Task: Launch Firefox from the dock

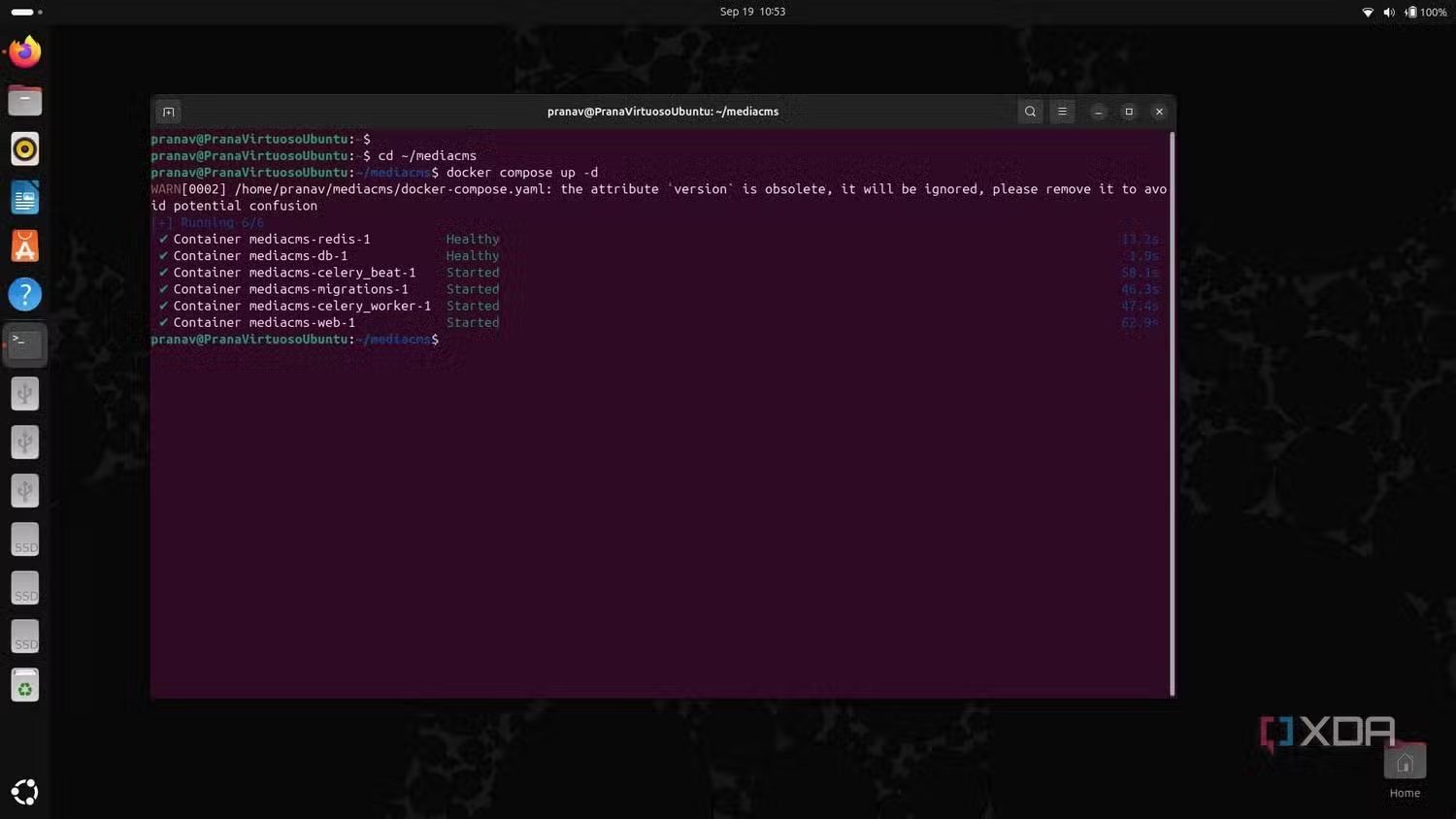Action: click(25, 51)
